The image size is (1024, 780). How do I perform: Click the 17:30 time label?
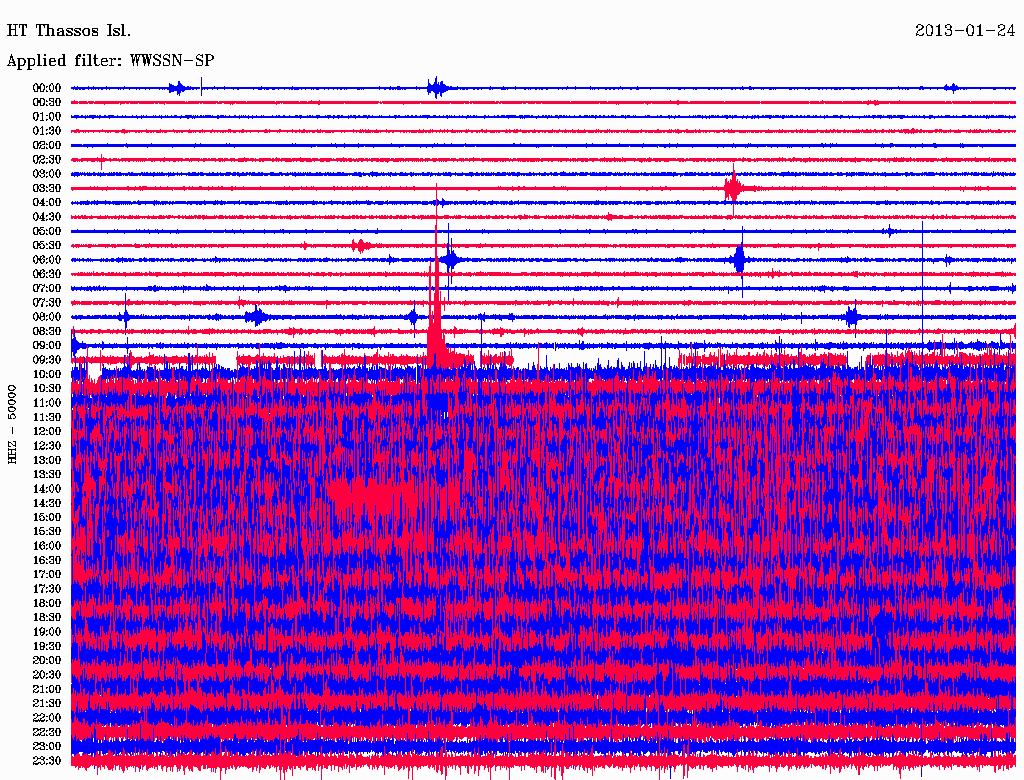click(47, 589)
